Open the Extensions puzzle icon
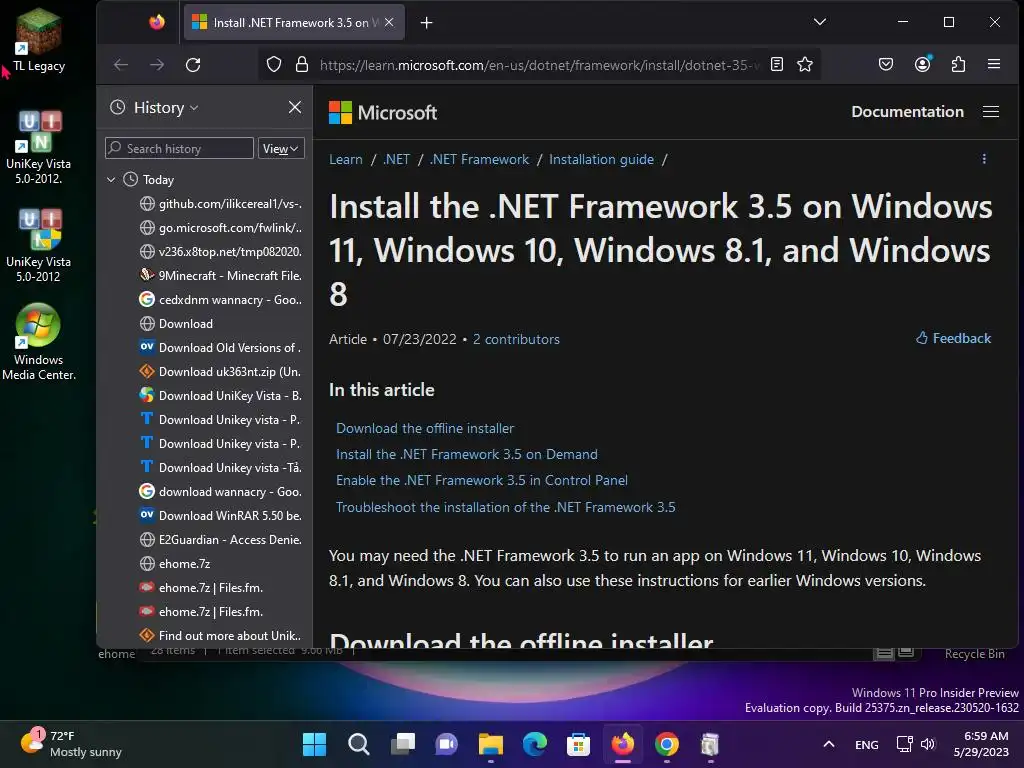 pos(958,65)
